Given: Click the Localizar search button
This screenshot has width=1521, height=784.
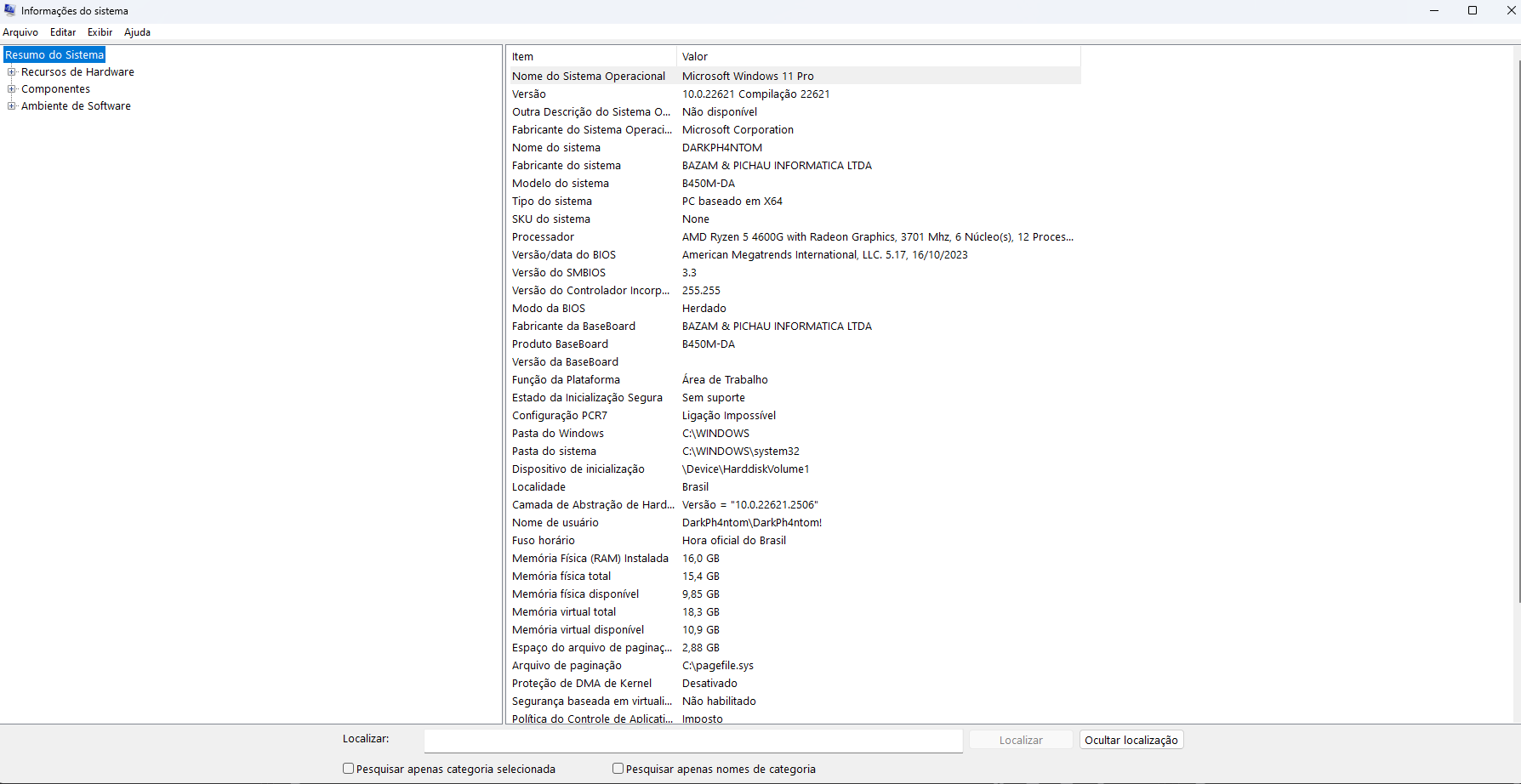Looking at the screenshot, I should point(1021,741).
